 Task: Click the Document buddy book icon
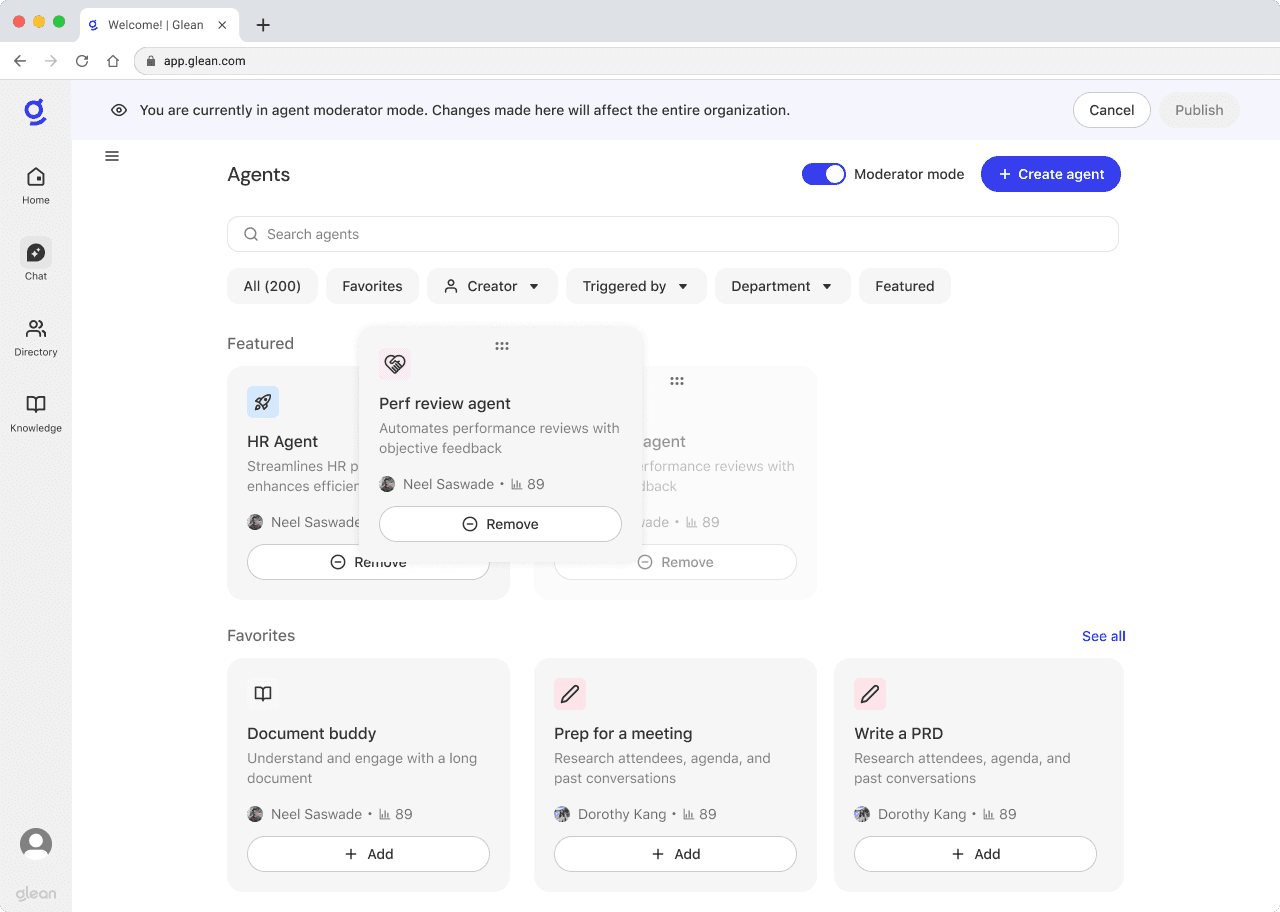click(263, 694)
